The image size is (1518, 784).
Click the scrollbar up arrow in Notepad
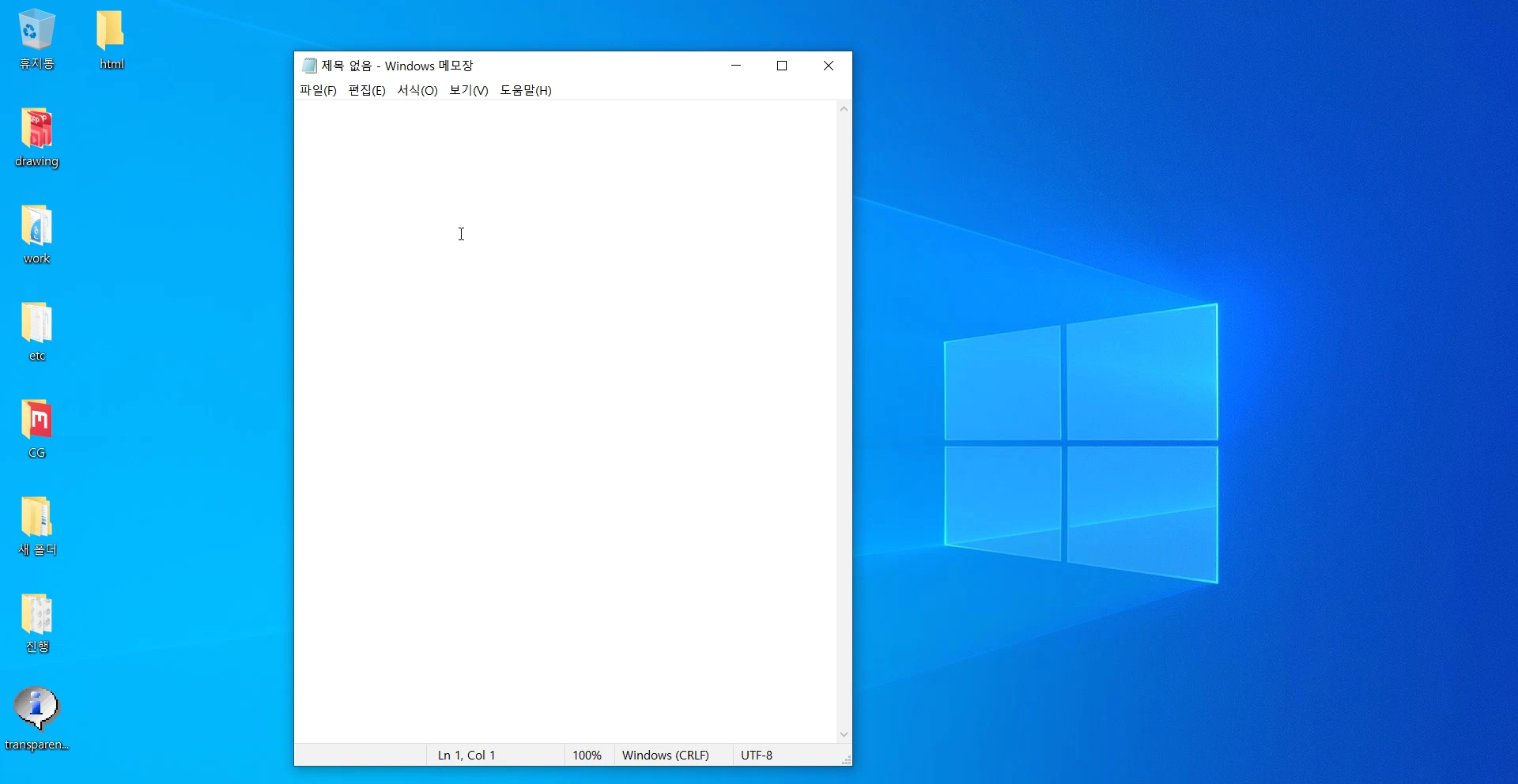844,108
